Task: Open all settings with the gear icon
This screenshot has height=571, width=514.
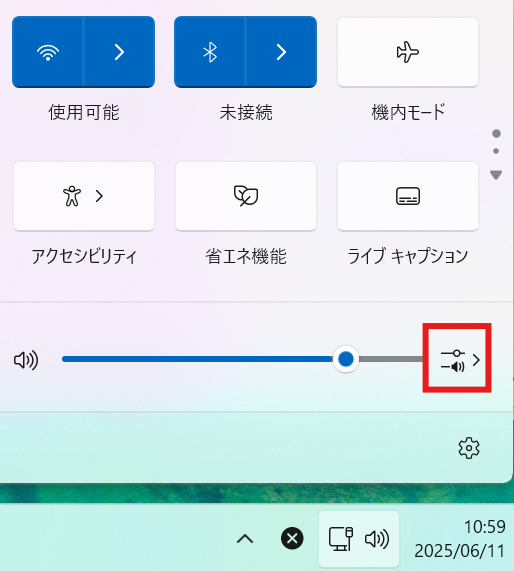Action: 469,448
